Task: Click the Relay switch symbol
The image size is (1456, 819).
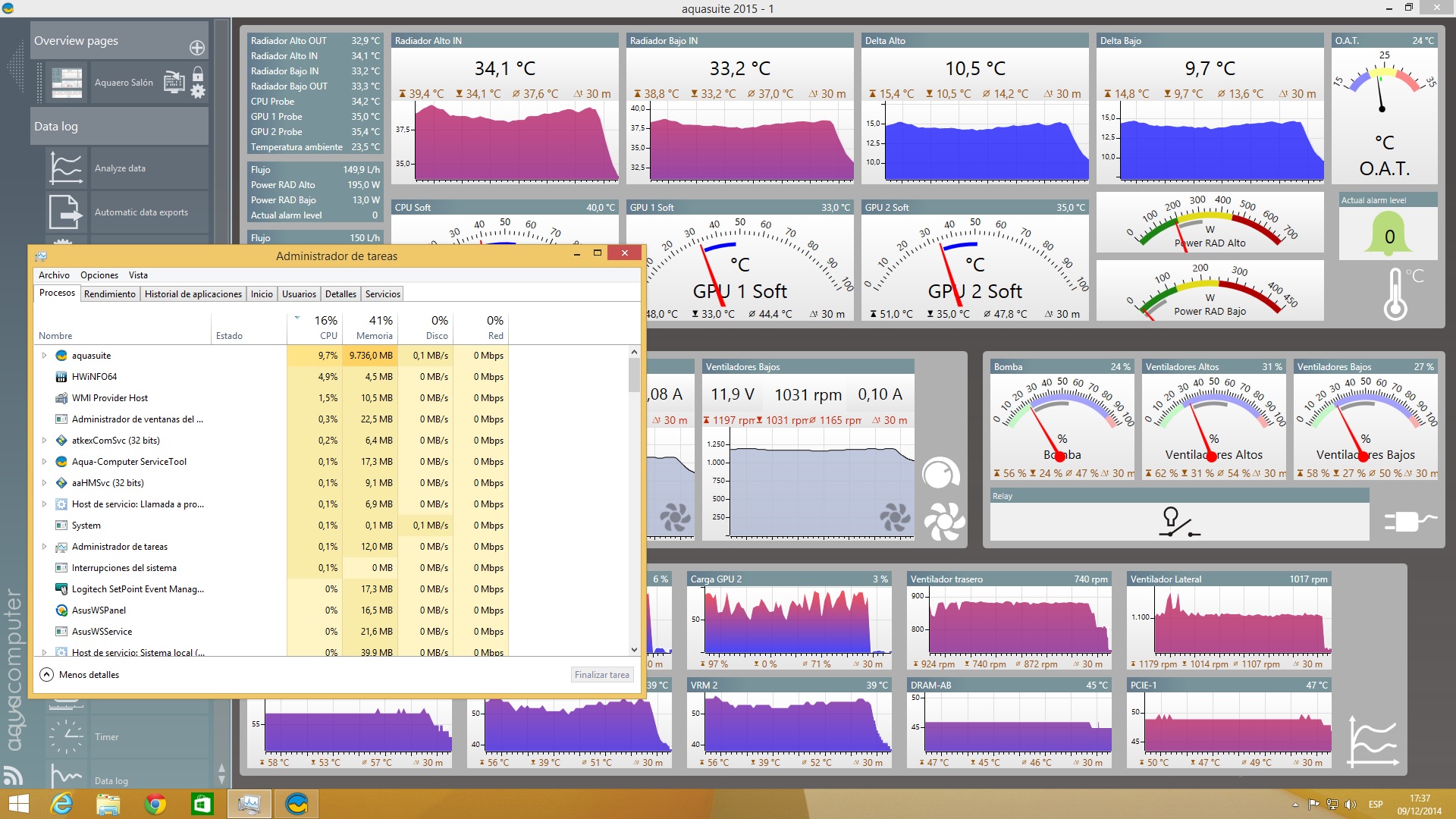Action: (x=1178, y=522)
